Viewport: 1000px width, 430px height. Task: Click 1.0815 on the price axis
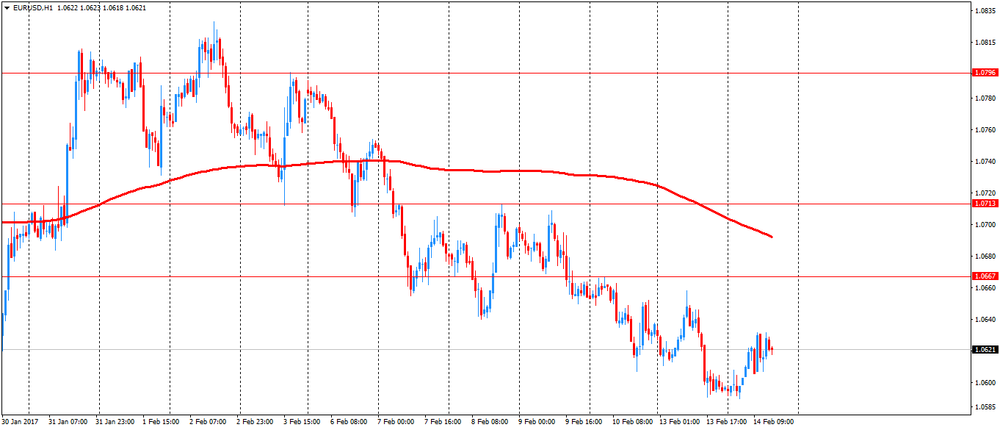point(983,42)
